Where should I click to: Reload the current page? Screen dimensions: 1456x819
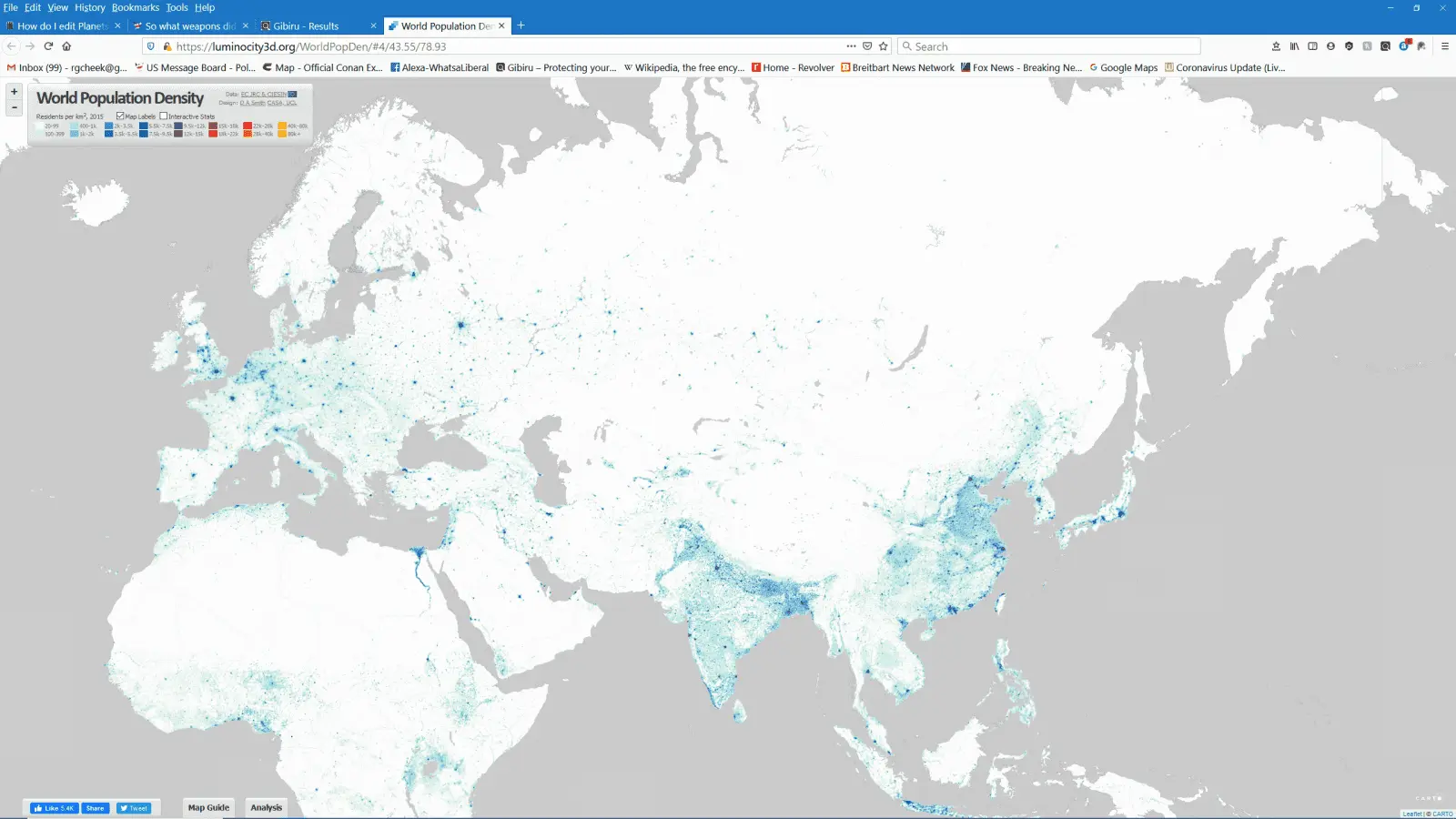(48, 46)
